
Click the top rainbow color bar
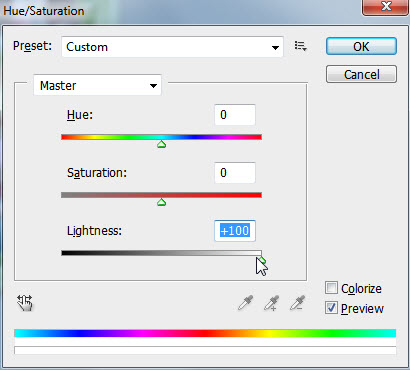pyautogui.click(x=205, y=333)
